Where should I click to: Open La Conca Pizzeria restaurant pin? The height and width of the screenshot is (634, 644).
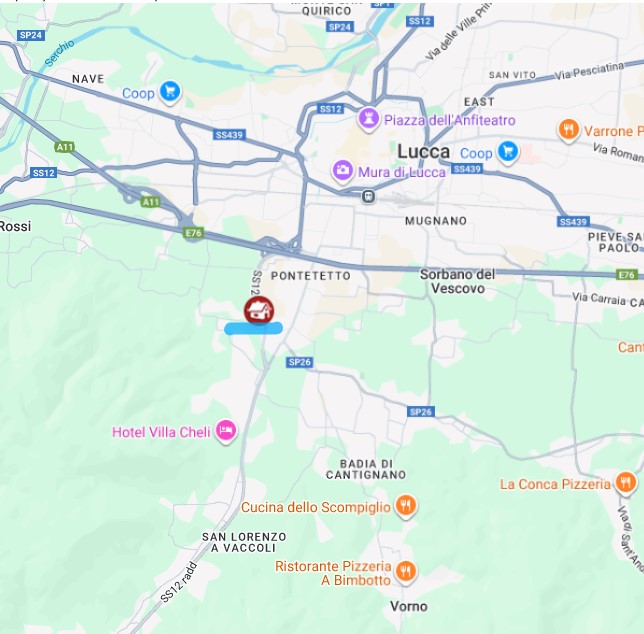(626, 482)
